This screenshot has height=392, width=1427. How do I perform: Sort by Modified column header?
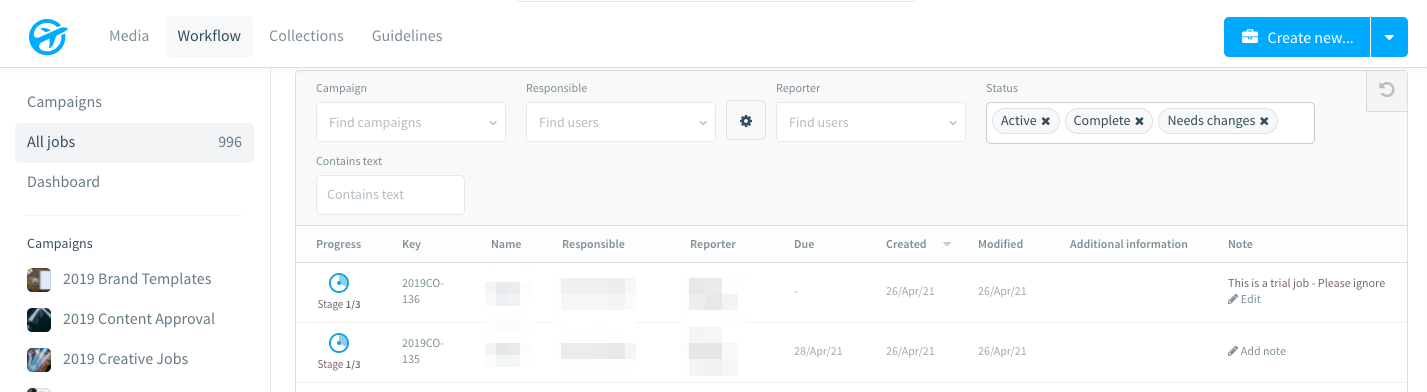(1000, 244)
